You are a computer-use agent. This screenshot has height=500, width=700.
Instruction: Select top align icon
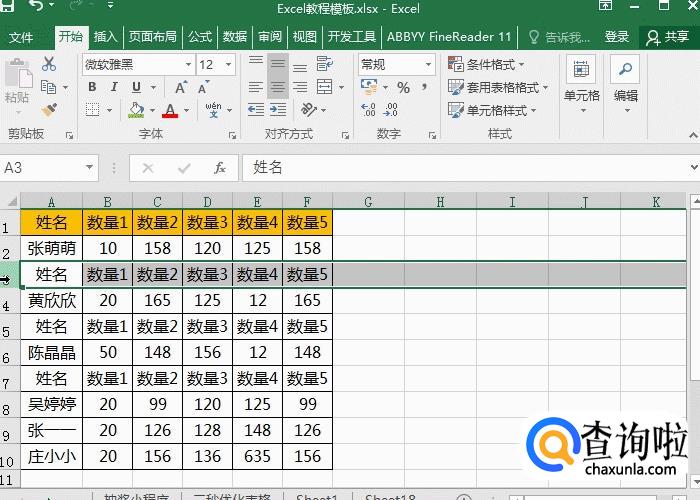pos(256,64)
